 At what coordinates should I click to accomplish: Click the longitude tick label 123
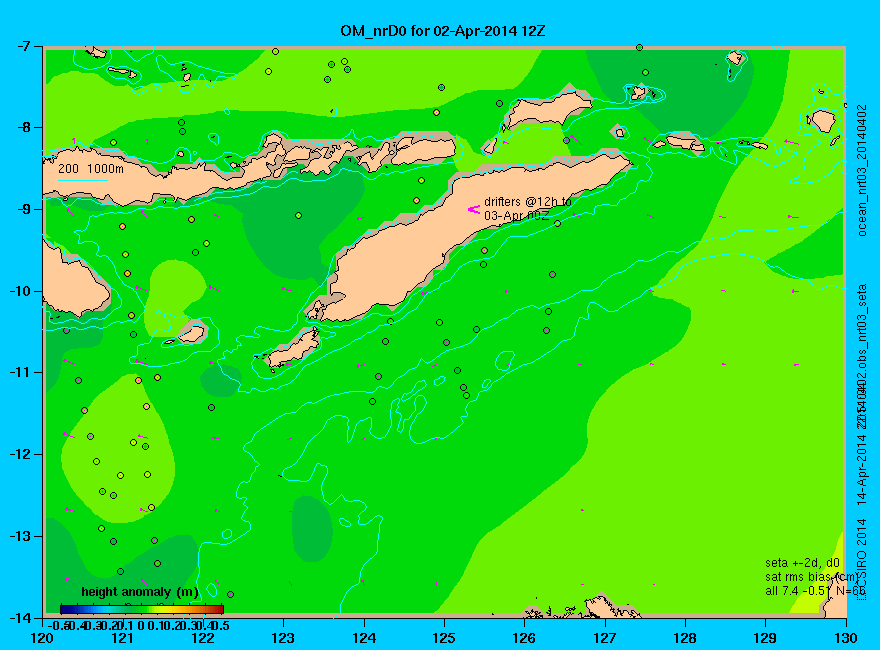[283, 638]
